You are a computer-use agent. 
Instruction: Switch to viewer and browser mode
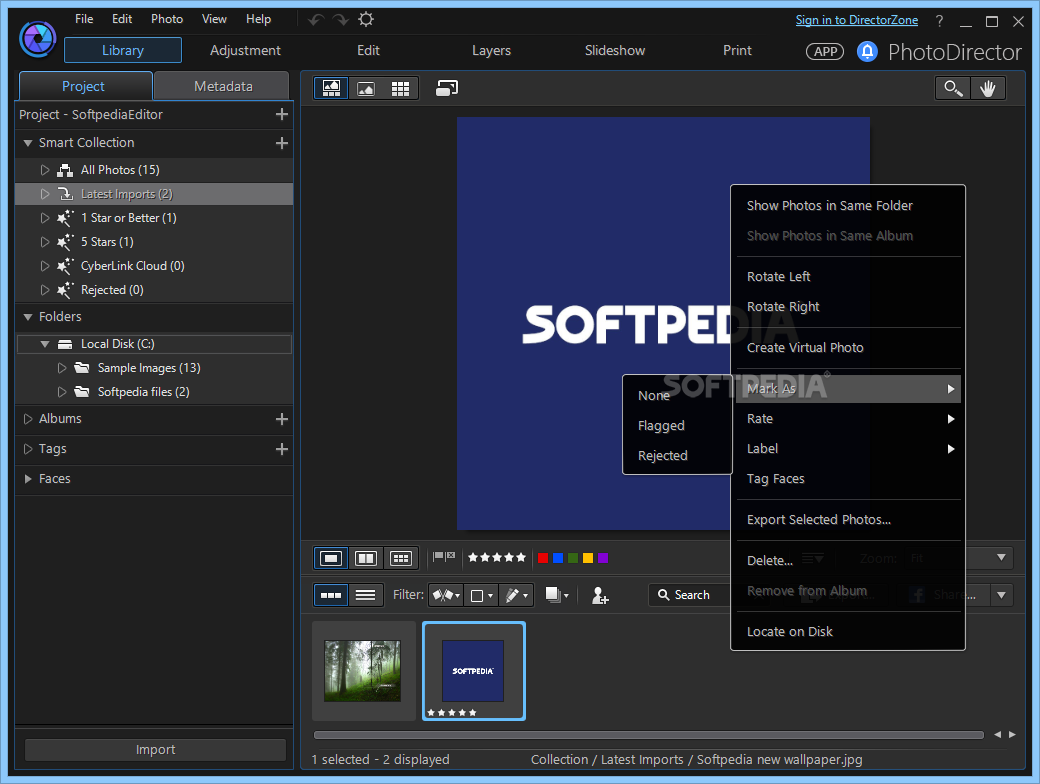331,88
